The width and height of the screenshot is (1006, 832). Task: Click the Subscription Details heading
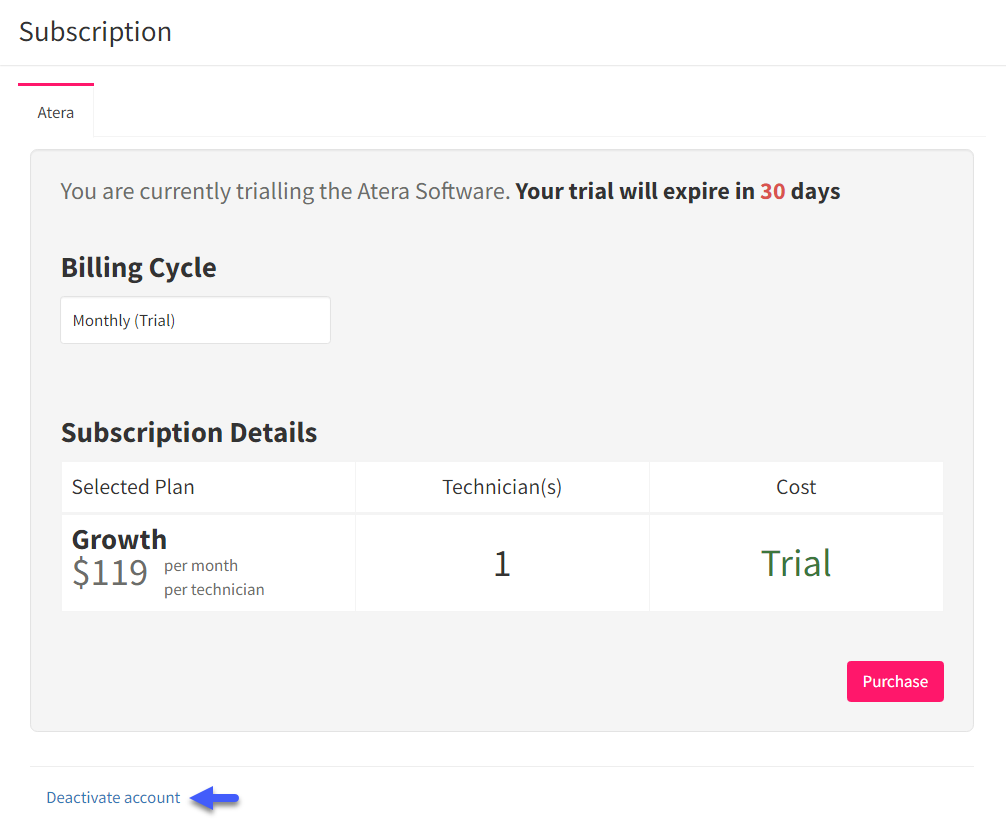coord(189,432)
